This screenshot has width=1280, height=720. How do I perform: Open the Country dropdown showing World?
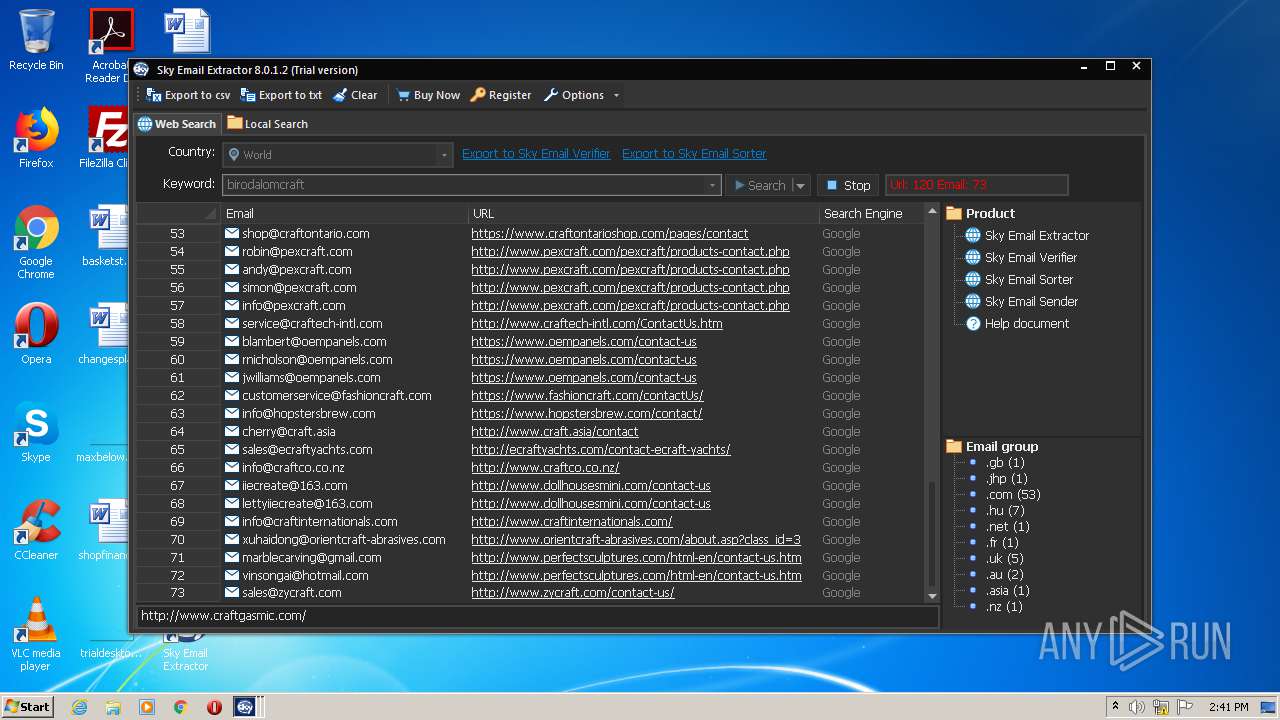[337, 155]
